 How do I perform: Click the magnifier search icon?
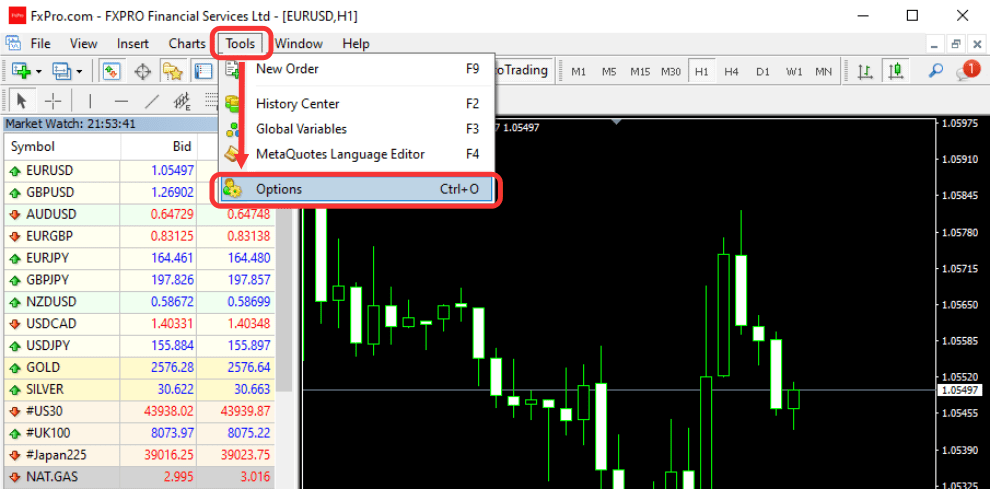[935, 71]
